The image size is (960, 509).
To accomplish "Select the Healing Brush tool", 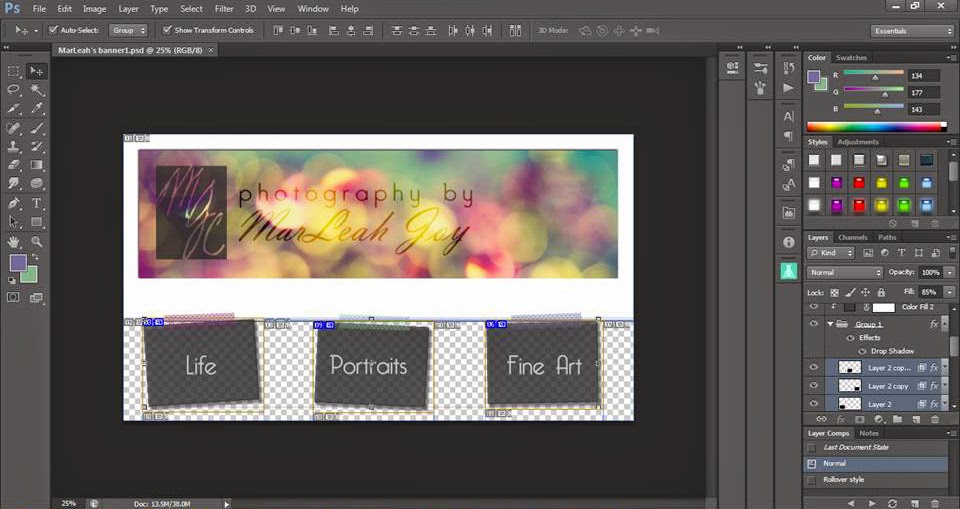I will click(13, 128).
